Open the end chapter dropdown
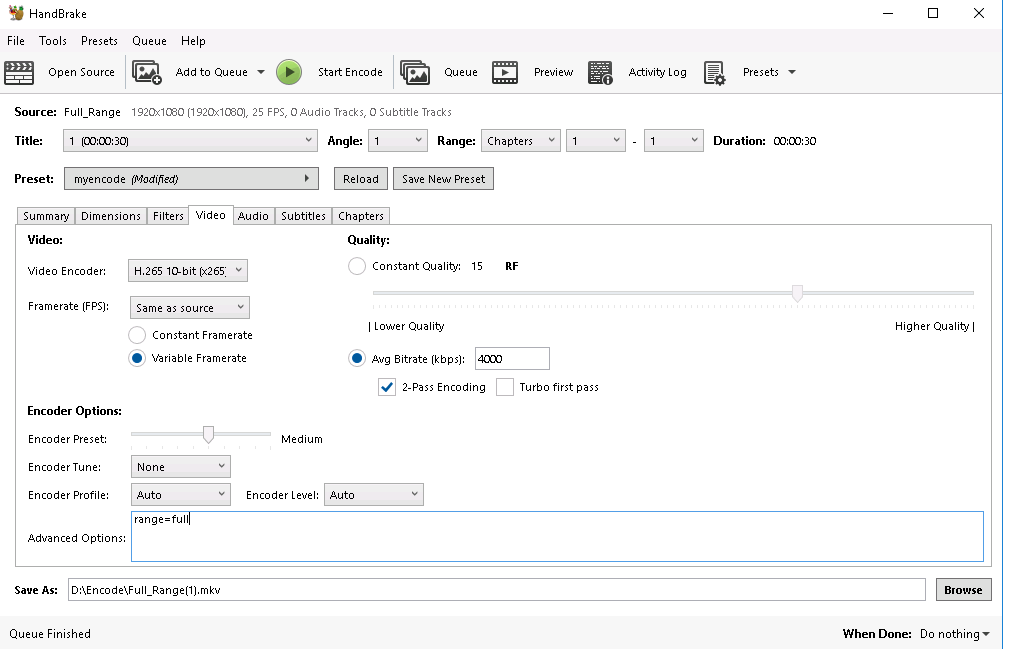 click(674, 141)
